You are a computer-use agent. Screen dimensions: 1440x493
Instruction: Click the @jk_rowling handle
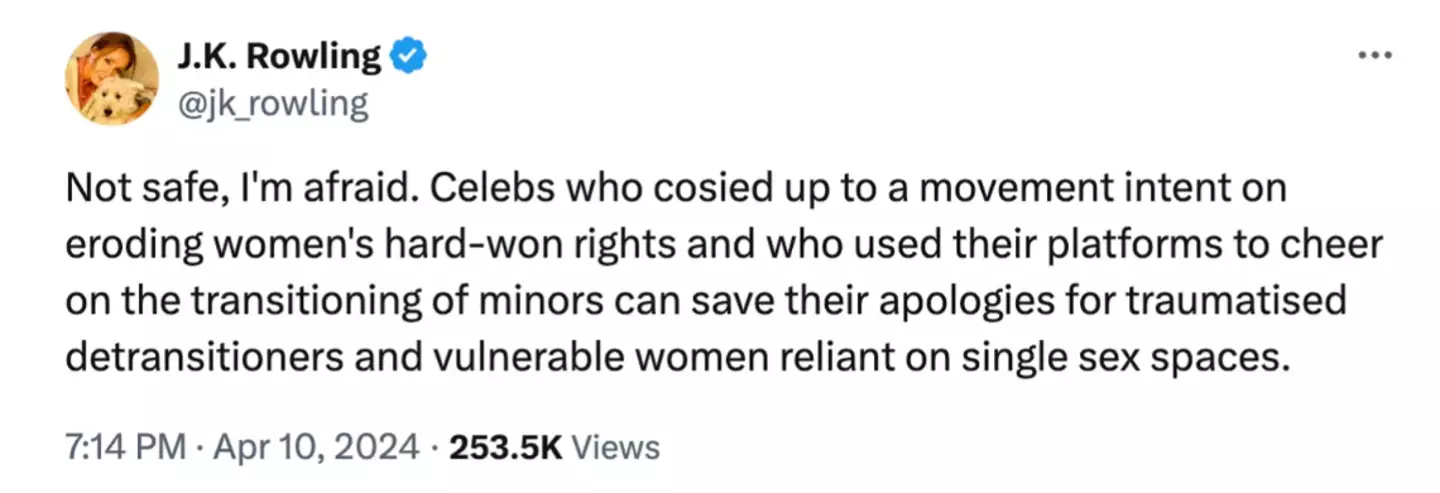pyautogui.click(x=273, y=103)
